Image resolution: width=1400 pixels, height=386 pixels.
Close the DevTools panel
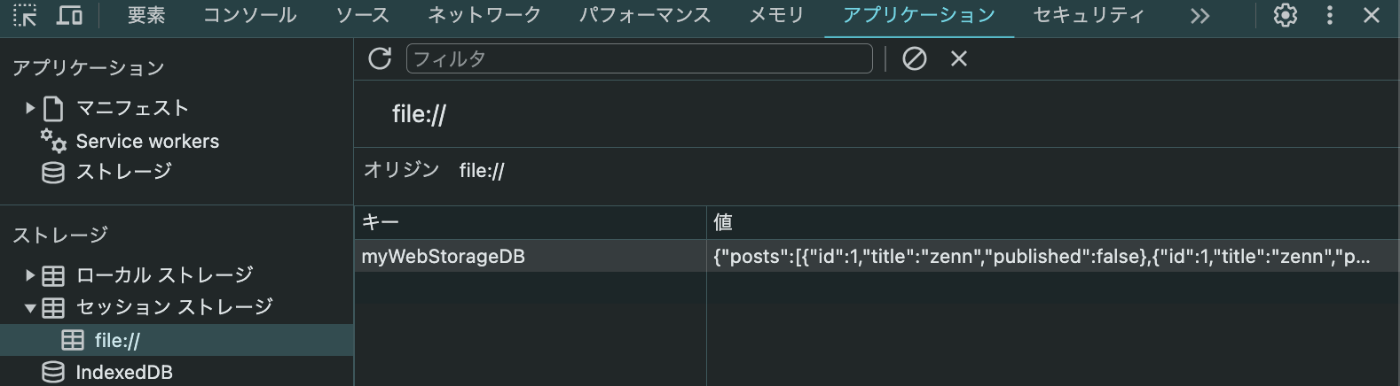1371,15
